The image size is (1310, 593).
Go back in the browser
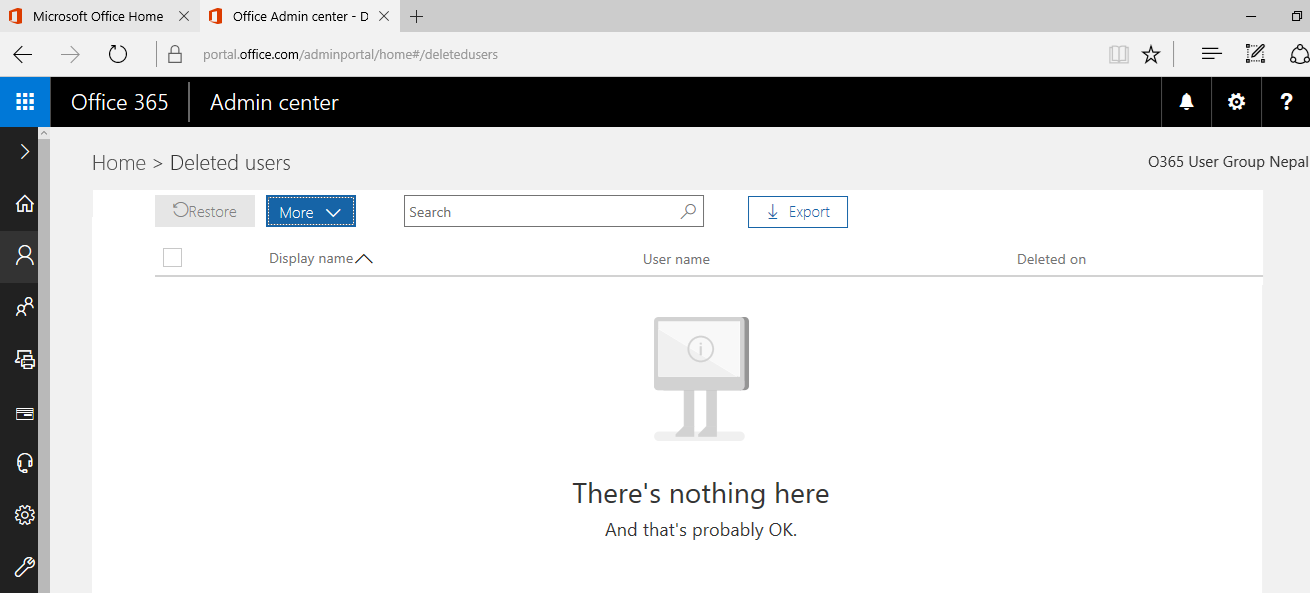[22, 54]
